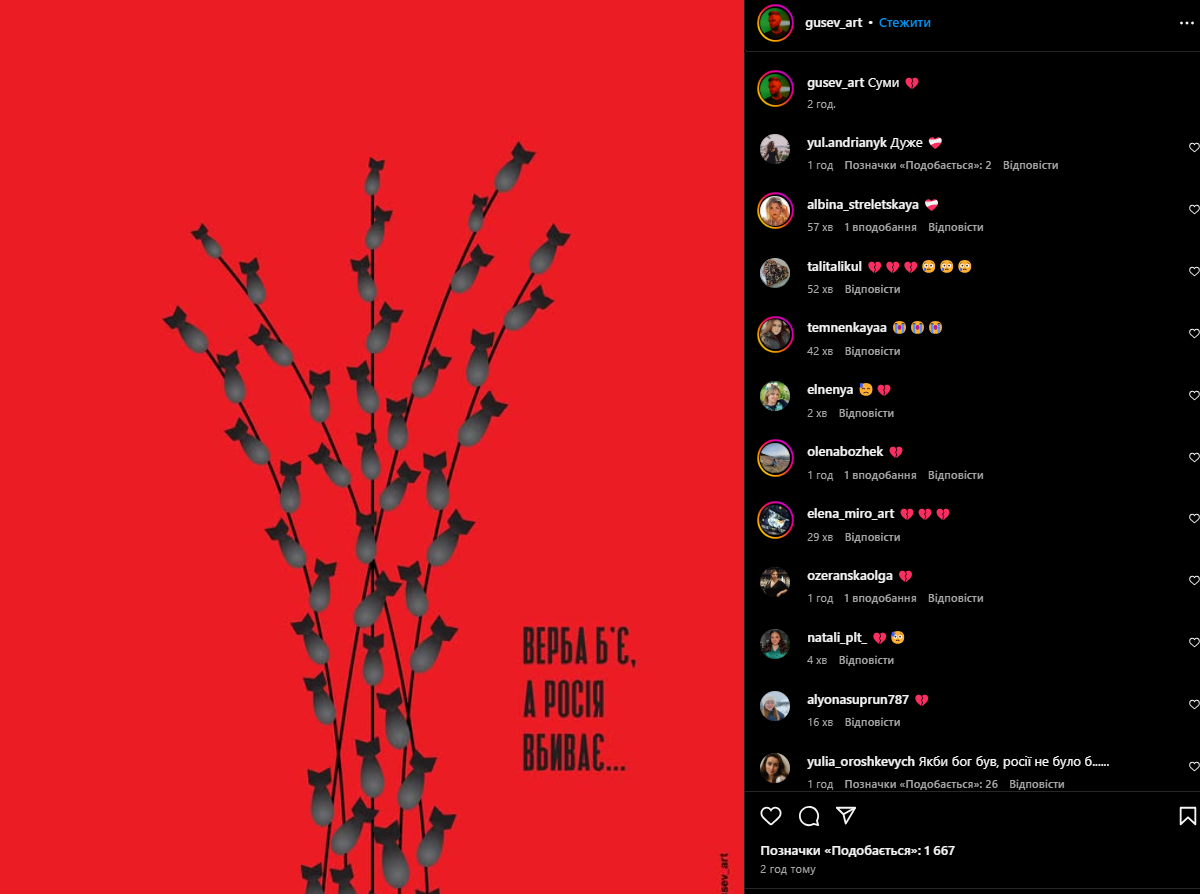The height and width of the screenshot is (894, 1200).
Task: Reply to yulia_oroshkevych via Відповісти
Action: (1037, 784)
